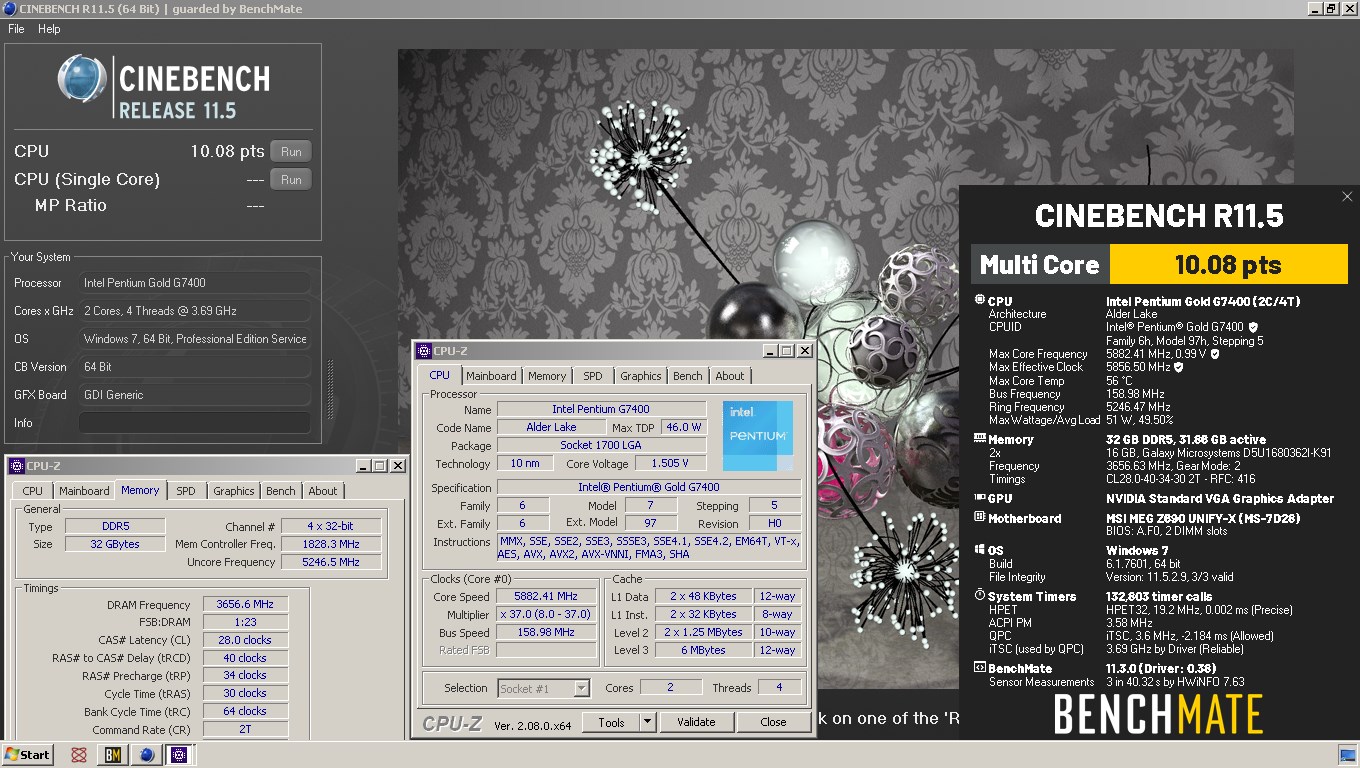The image size is (1360, 768).
Task: Click the CPU-Z Memory window title icon
Action: 17,466
